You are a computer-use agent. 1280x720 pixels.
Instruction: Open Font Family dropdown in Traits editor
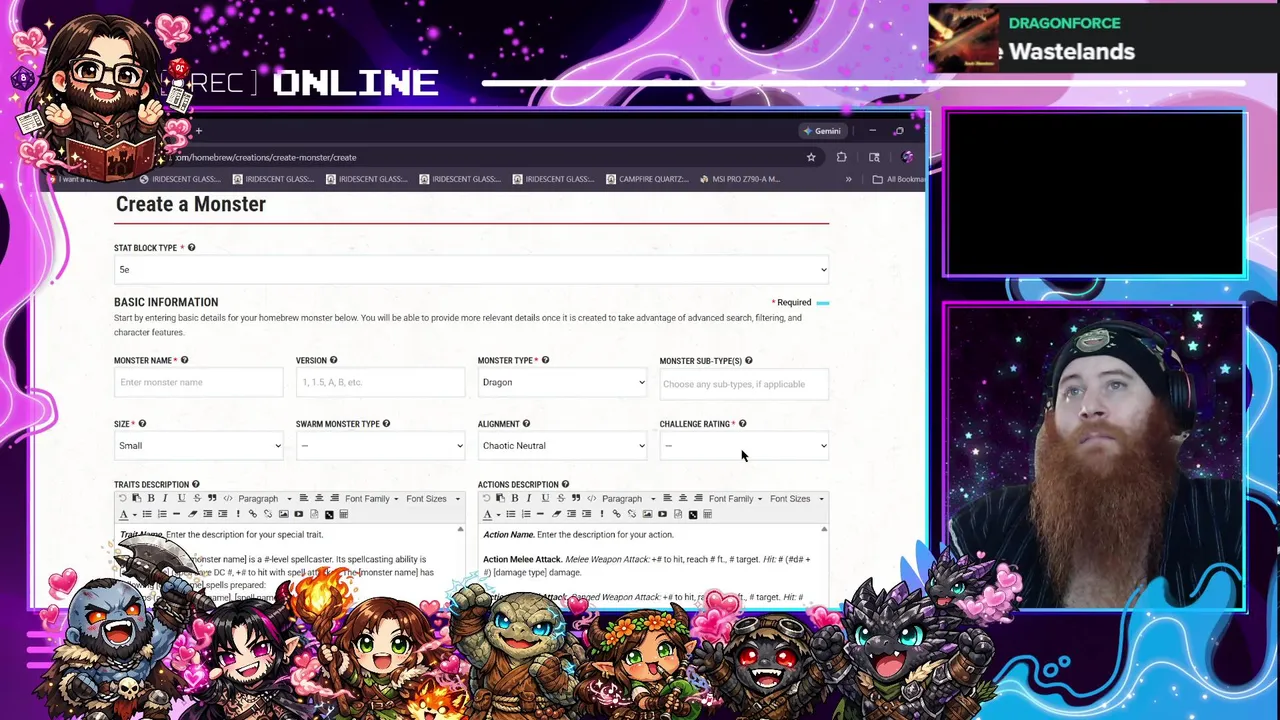coord(371,498)
